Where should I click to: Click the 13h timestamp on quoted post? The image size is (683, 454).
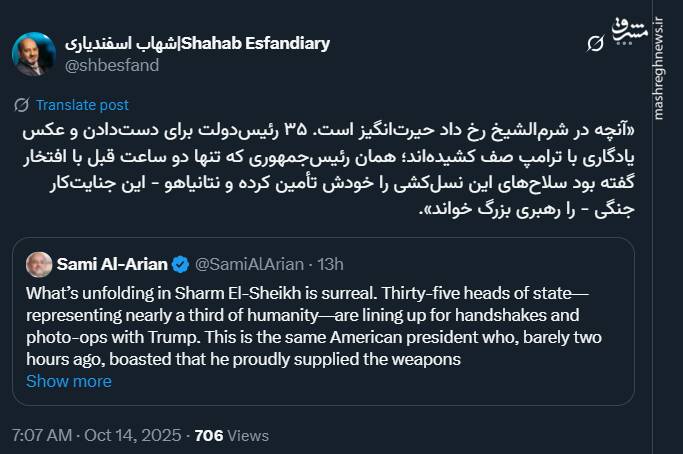(x=329, y=265)
